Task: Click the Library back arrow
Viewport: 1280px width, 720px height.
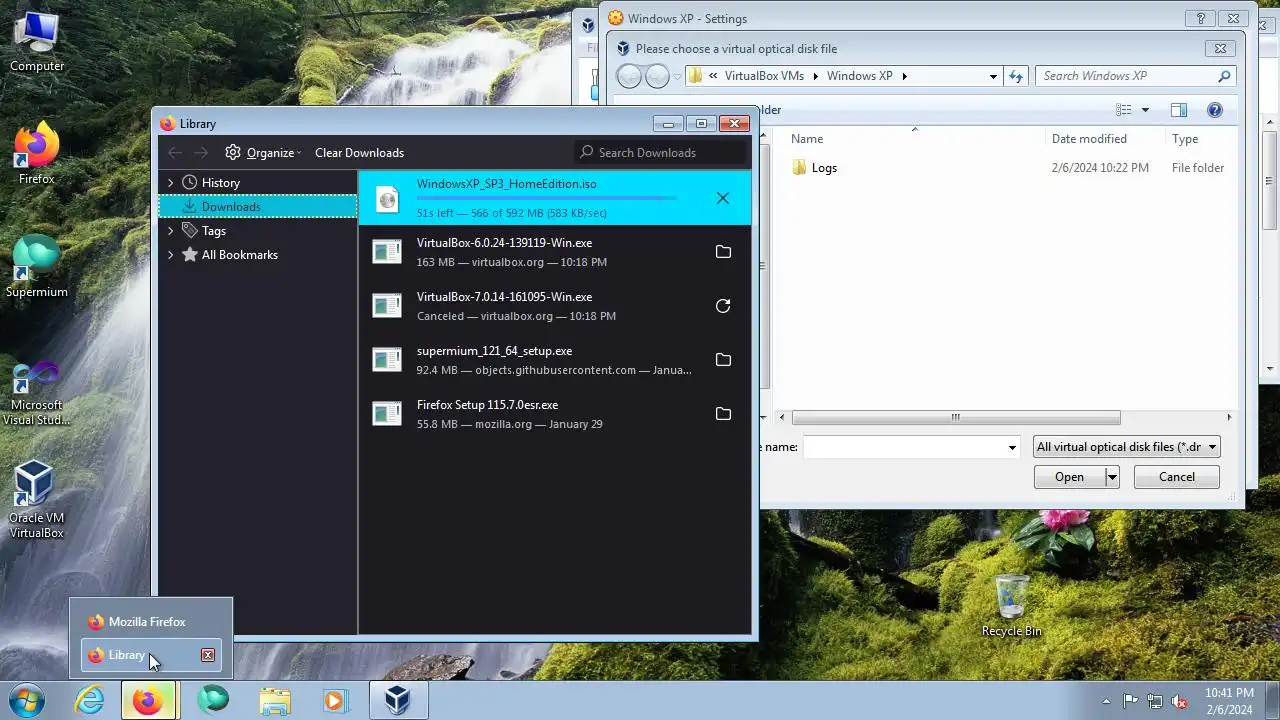Action: (x=175, y=152)
